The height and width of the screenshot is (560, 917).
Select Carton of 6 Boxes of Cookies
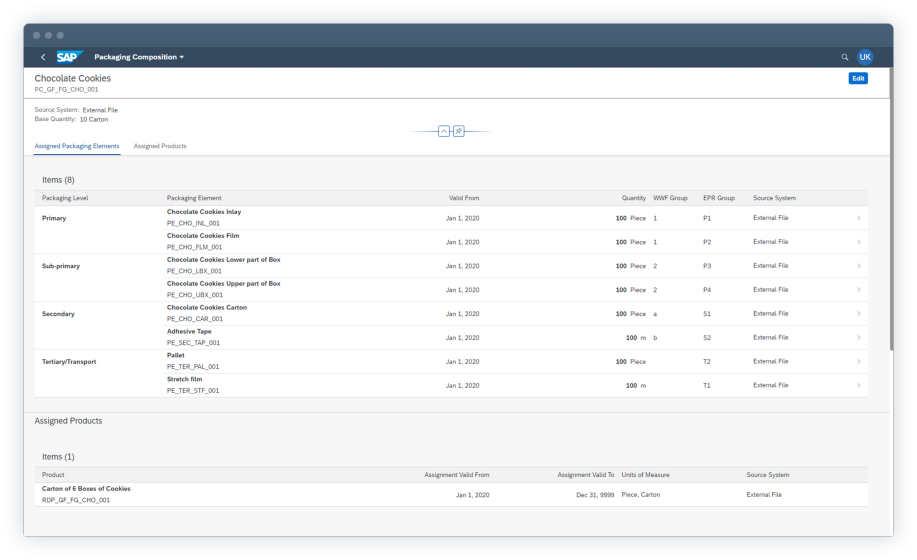[x=86, y=489]
